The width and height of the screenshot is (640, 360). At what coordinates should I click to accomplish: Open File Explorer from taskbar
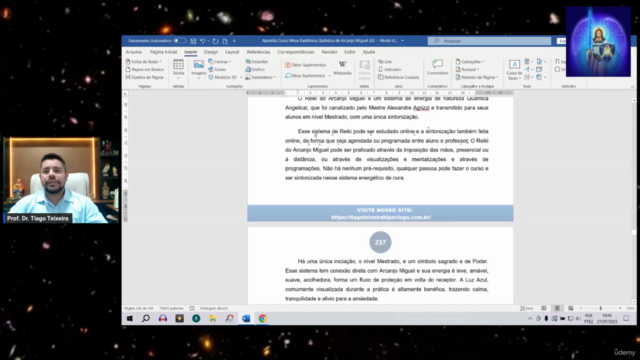[213, 318]
